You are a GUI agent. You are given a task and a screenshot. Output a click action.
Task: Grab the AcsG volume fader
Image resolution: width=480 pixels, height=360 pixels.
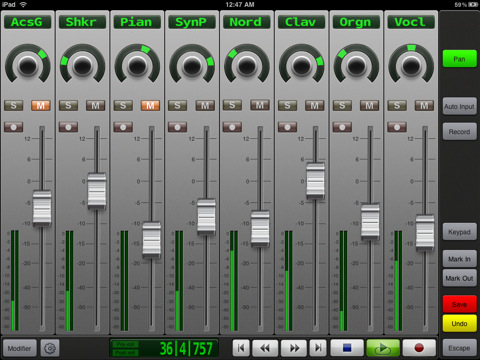click(42, 208)
